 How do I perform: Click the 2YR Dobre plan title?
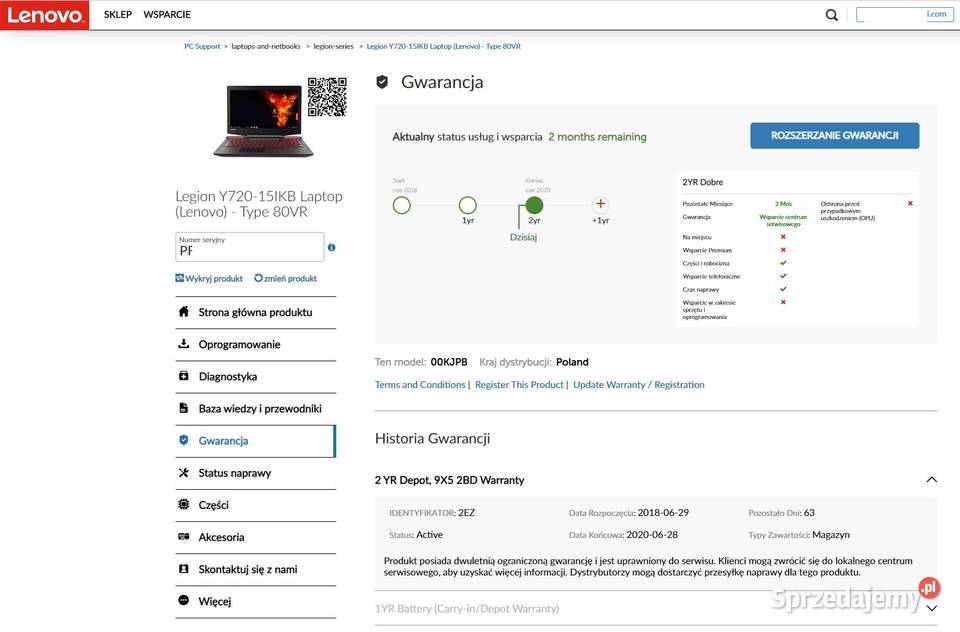[703, 182]
